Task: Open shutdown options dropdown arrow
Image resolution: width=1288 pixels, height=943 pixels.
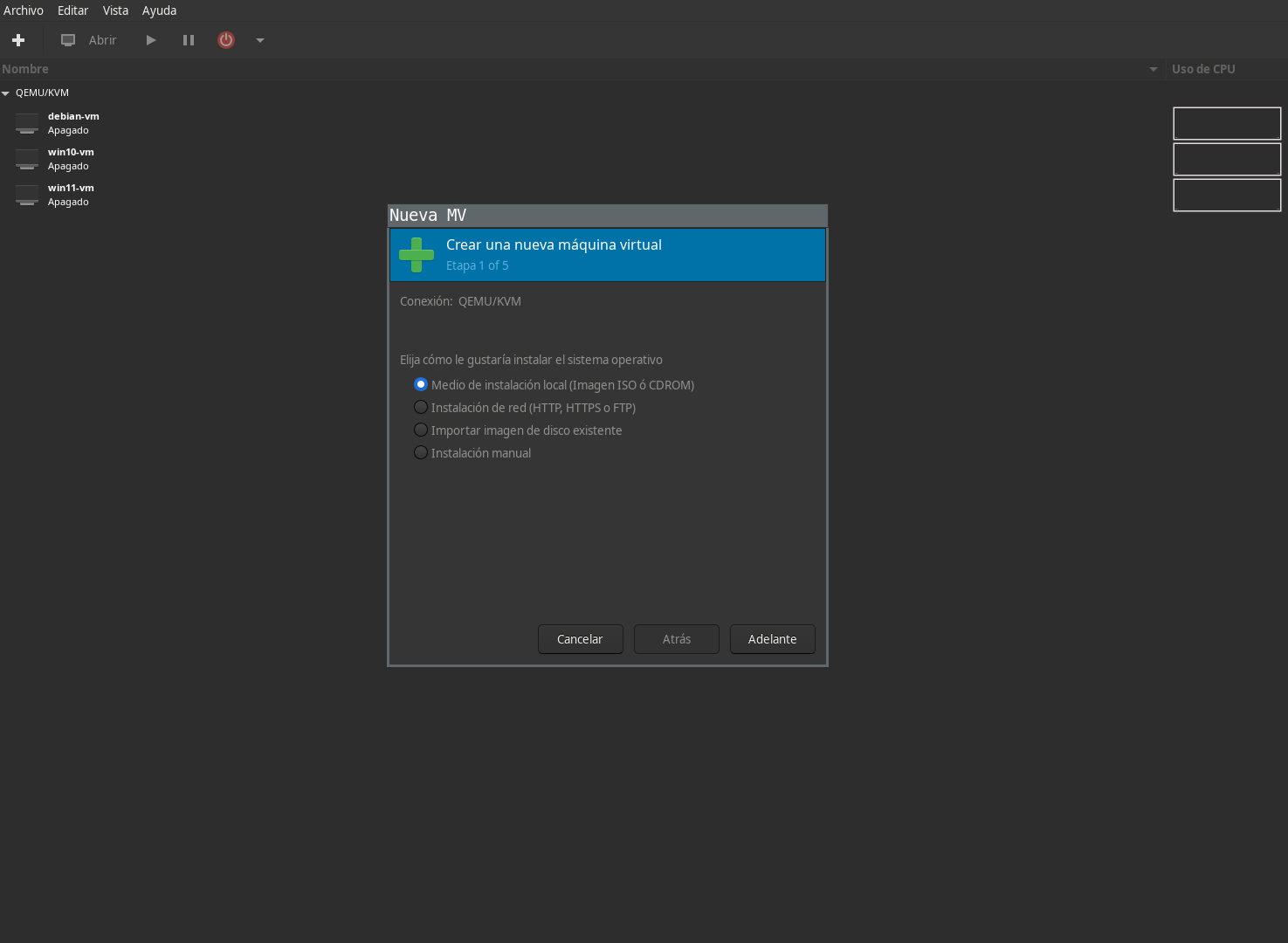Action: click(x=260, y=40)
